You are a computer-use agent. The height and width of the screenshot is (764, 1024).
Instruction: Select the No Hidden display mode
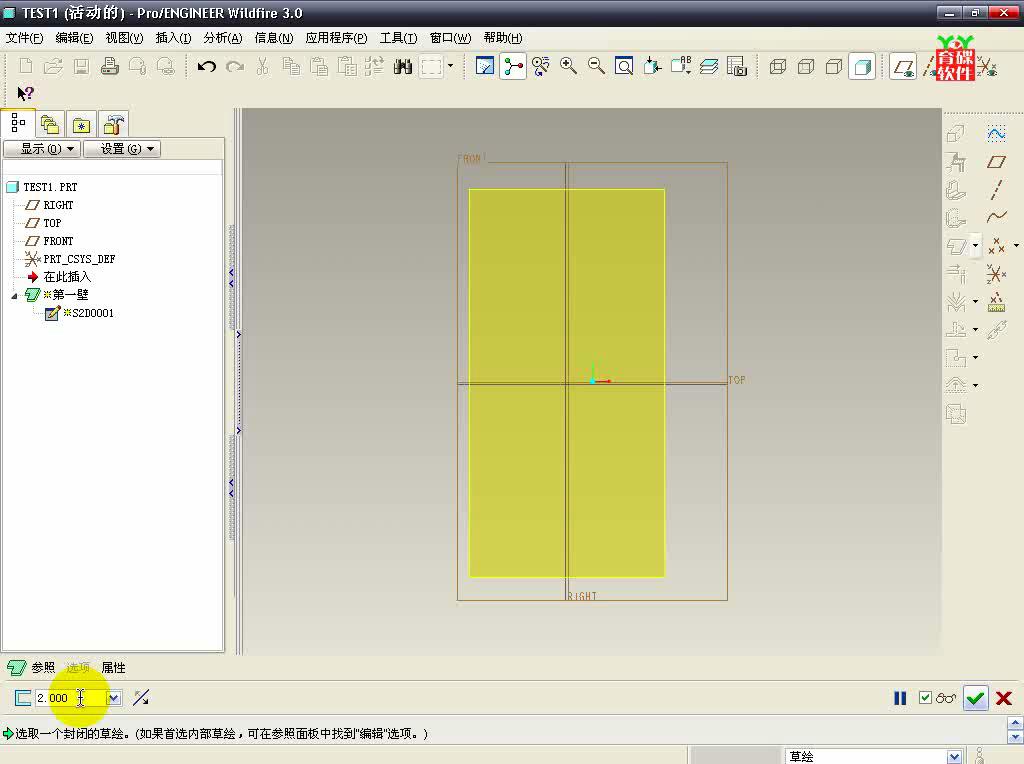tap(834, 66)
